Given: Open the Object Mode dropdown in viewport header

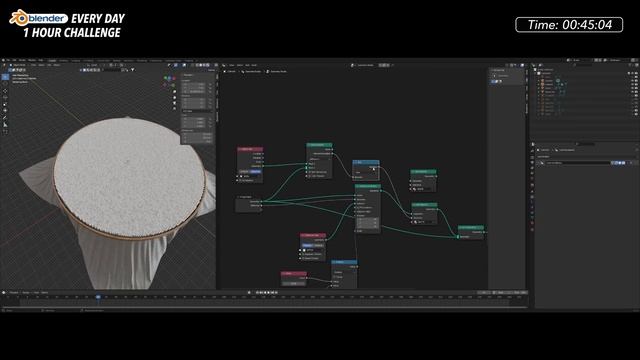Looking at the screenshot, I should coord(19,65).
